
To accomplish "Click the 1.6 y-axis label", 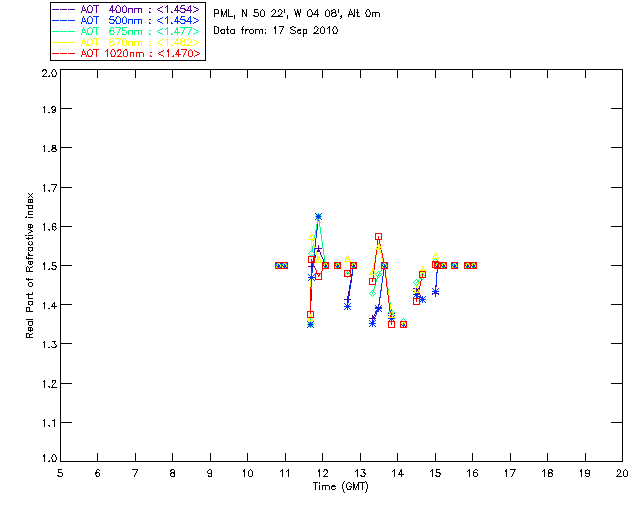I will point(49,227).
